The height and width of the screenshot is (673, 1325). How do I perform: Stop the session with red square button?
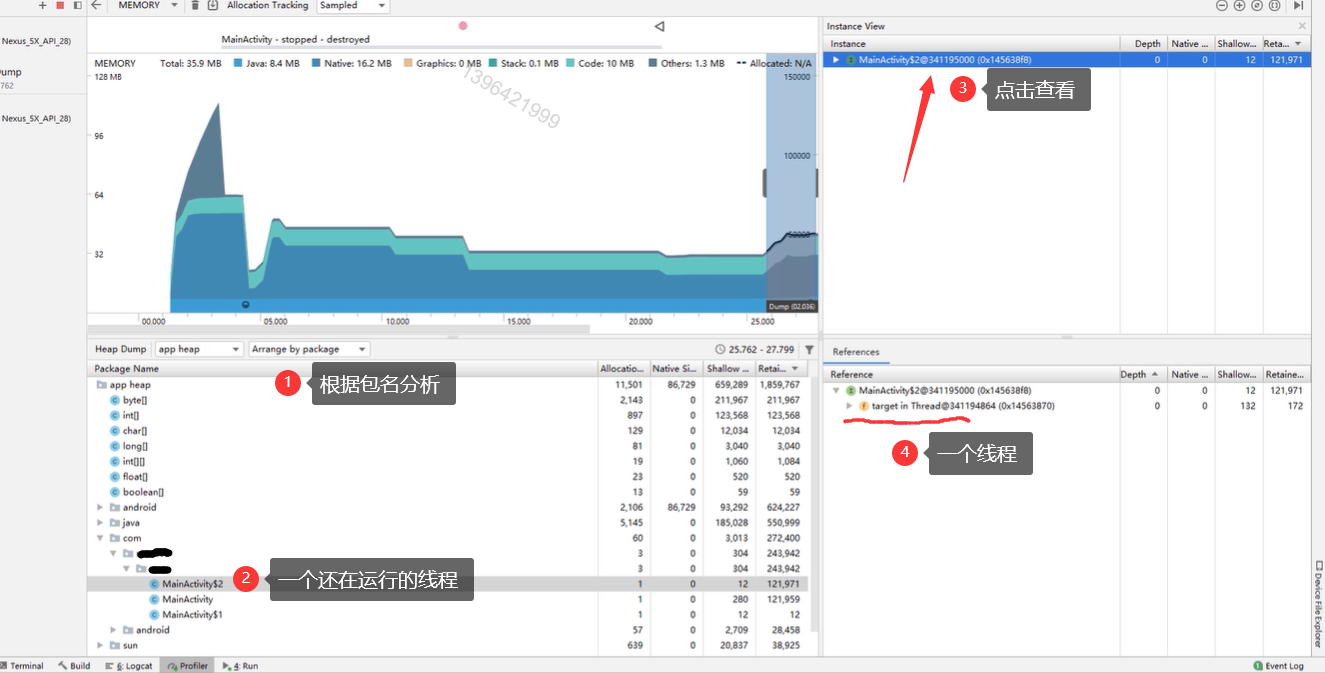(60, 5)
